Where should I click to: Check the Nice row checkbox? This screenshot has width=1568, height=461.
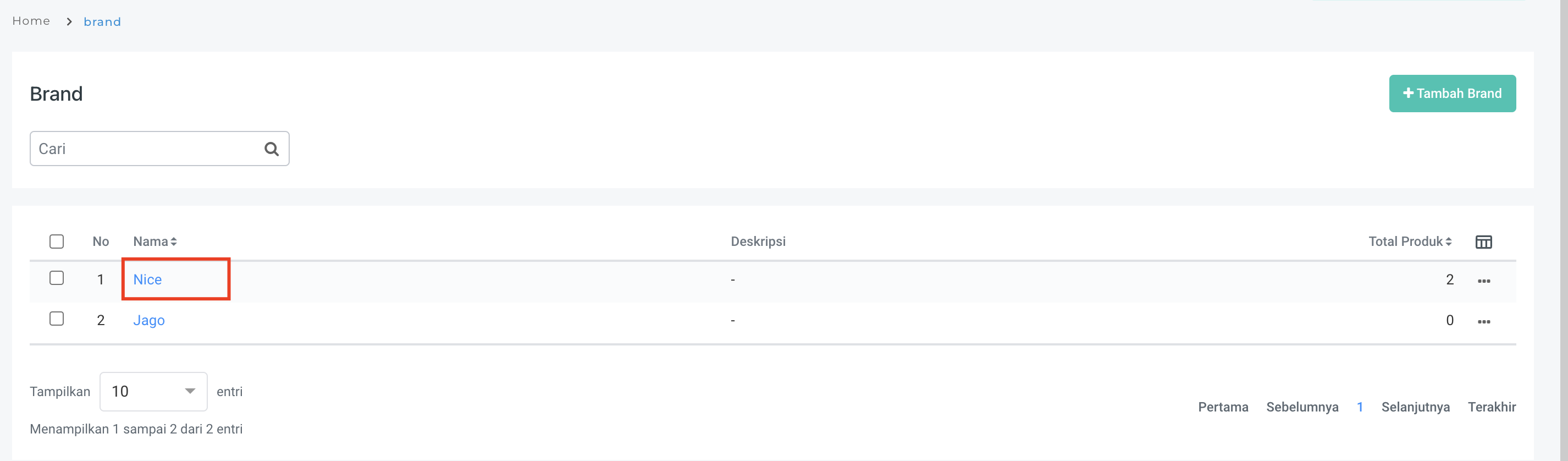[57, 278]
